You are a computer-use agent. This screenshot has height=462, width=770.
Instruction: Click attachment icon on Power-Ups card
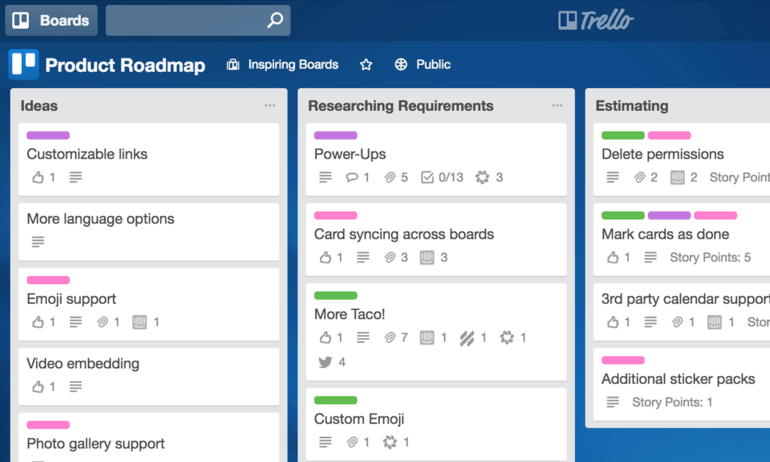tap(389, 177)
